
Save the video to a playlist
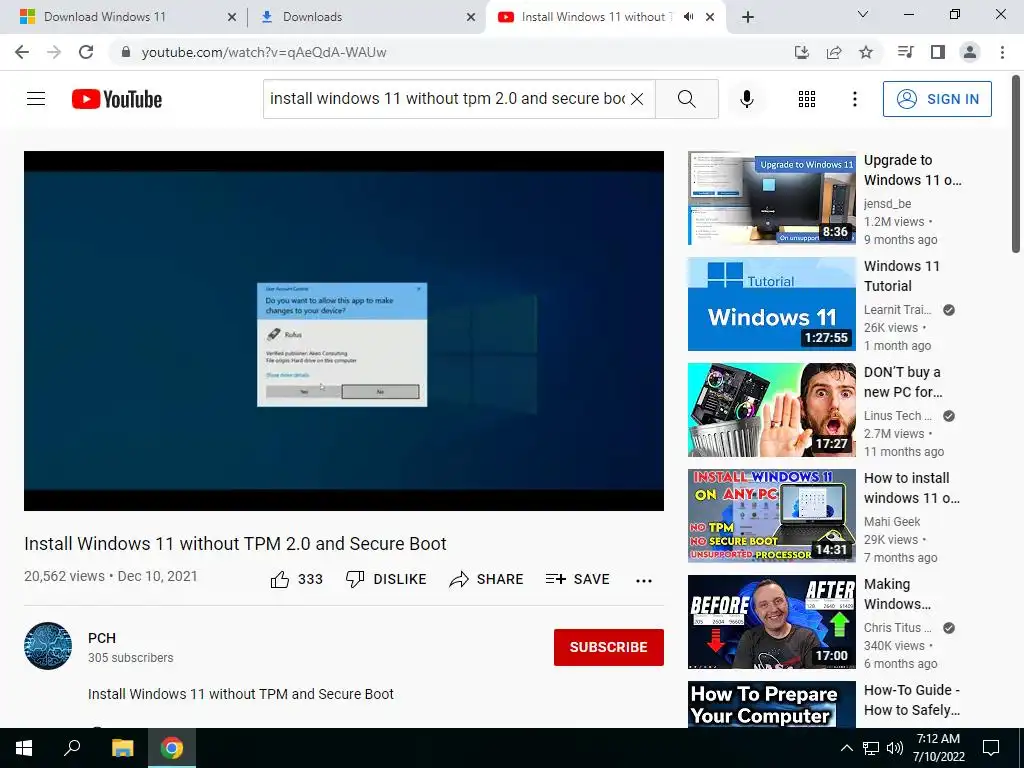(x=577, y=579)
